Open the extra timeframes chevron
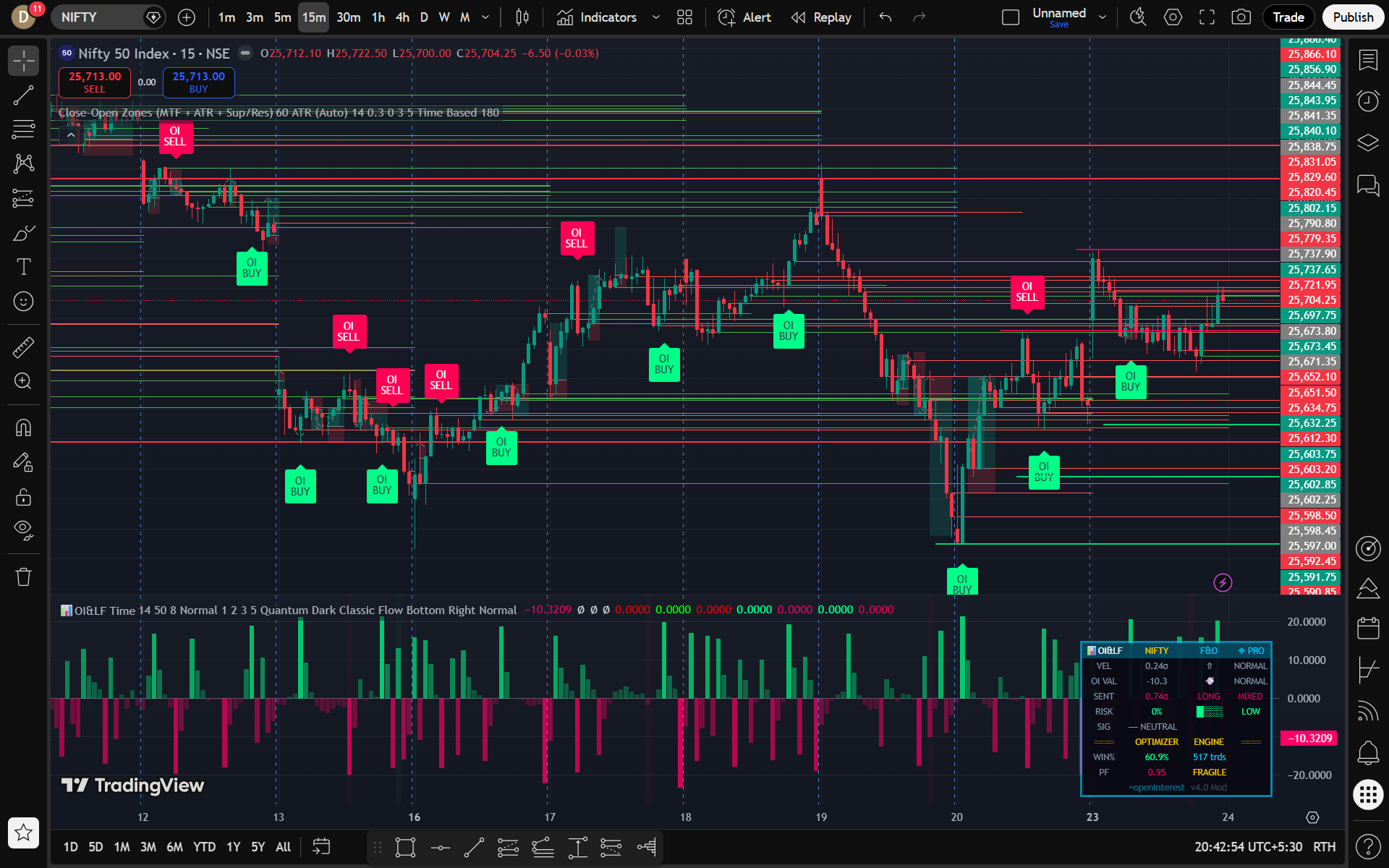This screenshot has height=868, width=1389. click(x=485, y=17)
